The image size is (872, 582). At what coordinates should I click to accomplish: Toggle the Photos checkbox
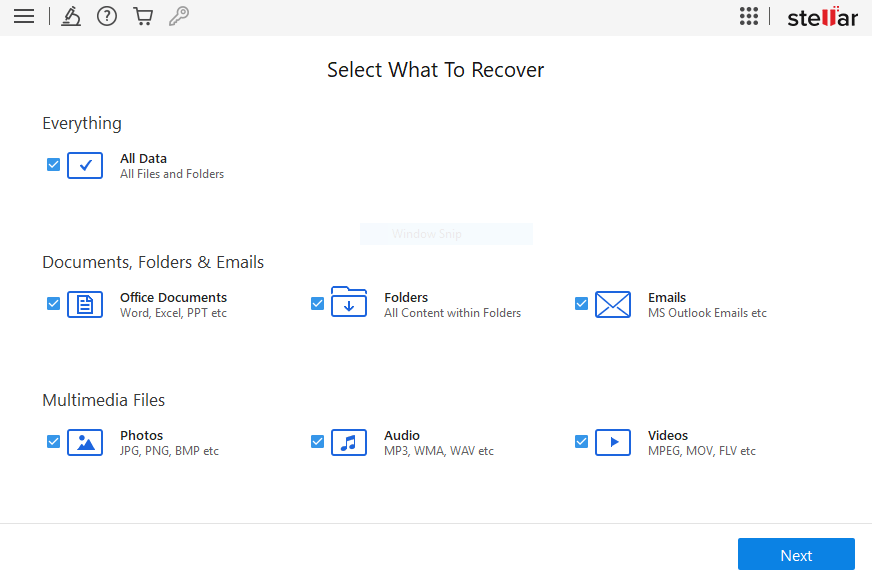coord(53,441)
